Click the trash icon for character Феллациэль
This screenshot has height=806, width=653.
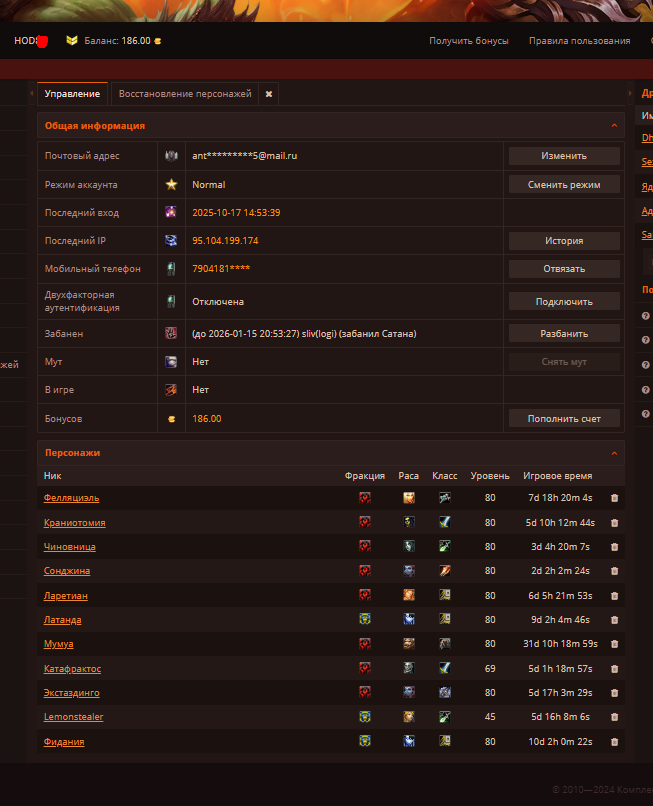click(614, 498)
